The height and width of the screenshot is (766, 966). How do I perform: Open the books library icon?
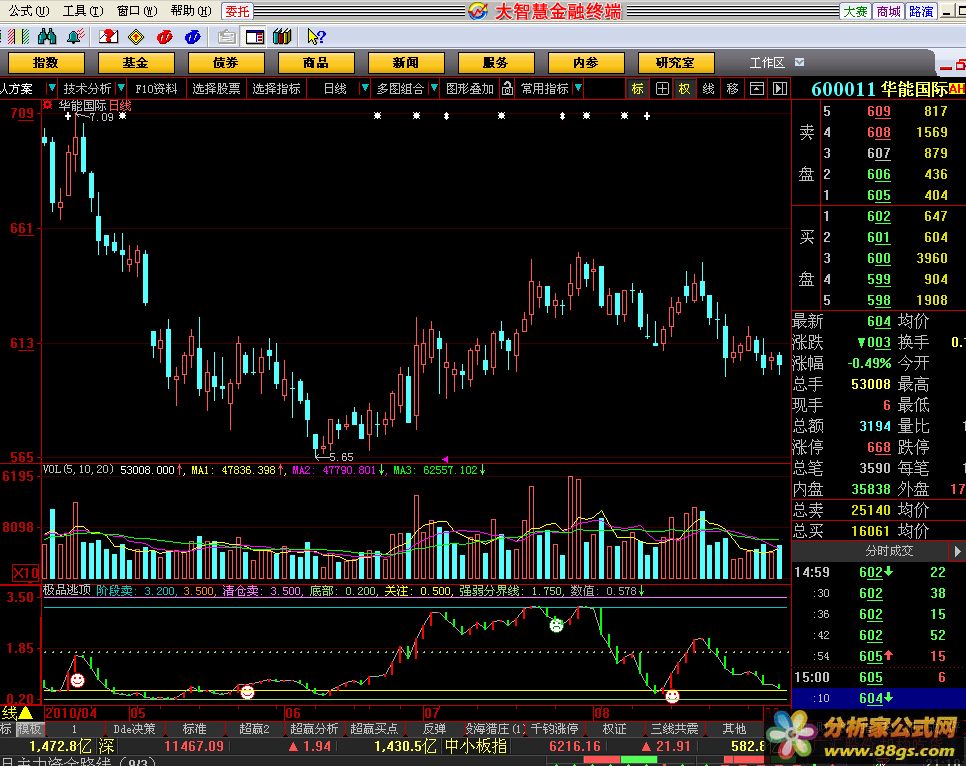282,37
